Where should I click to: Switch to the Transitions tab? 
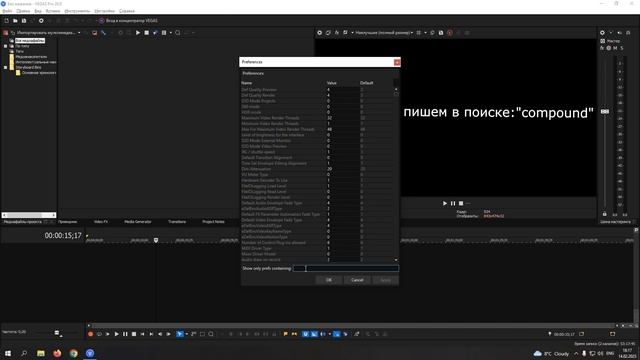(177, 222)
